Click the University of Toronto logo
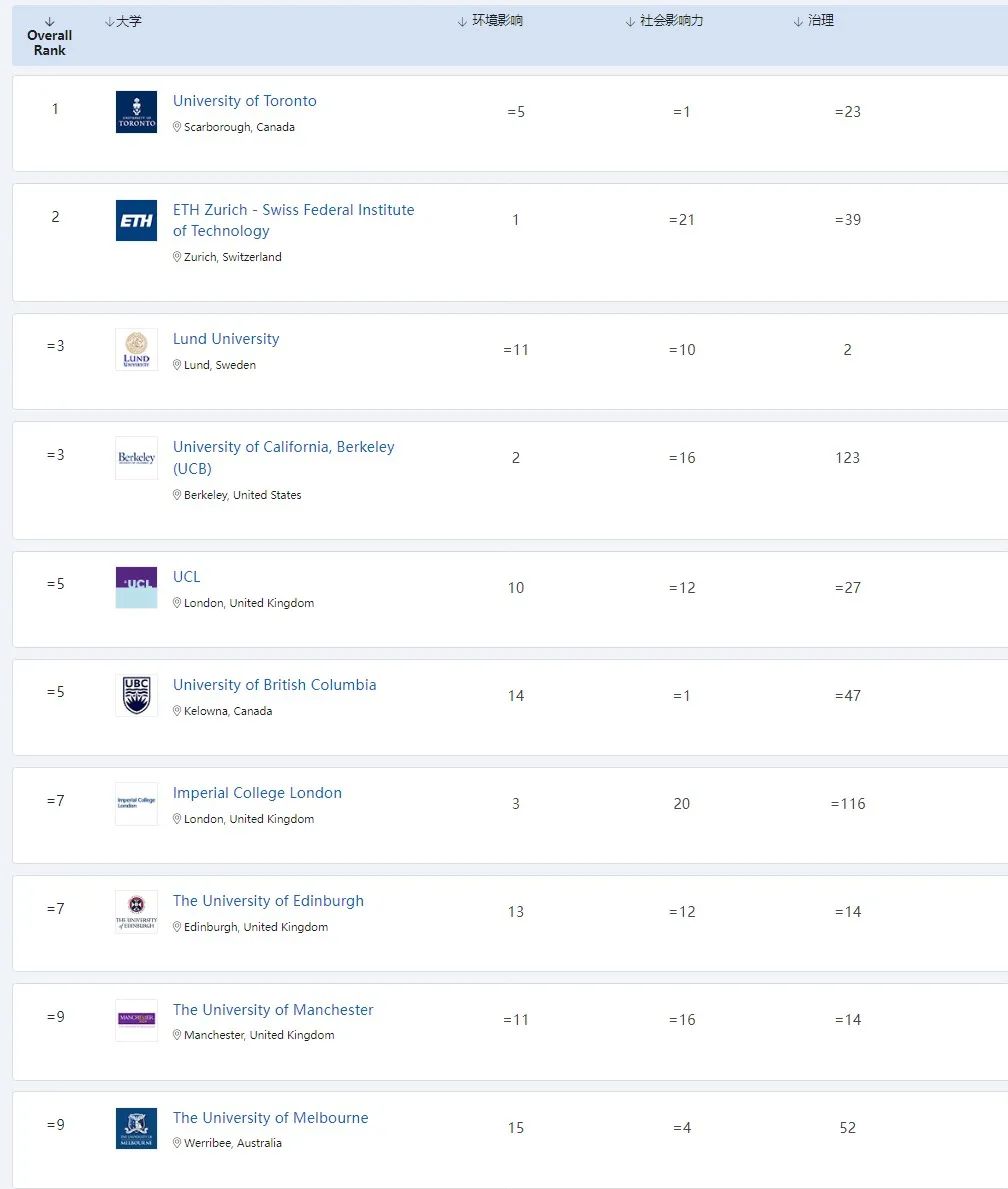 tap(136, 112)
